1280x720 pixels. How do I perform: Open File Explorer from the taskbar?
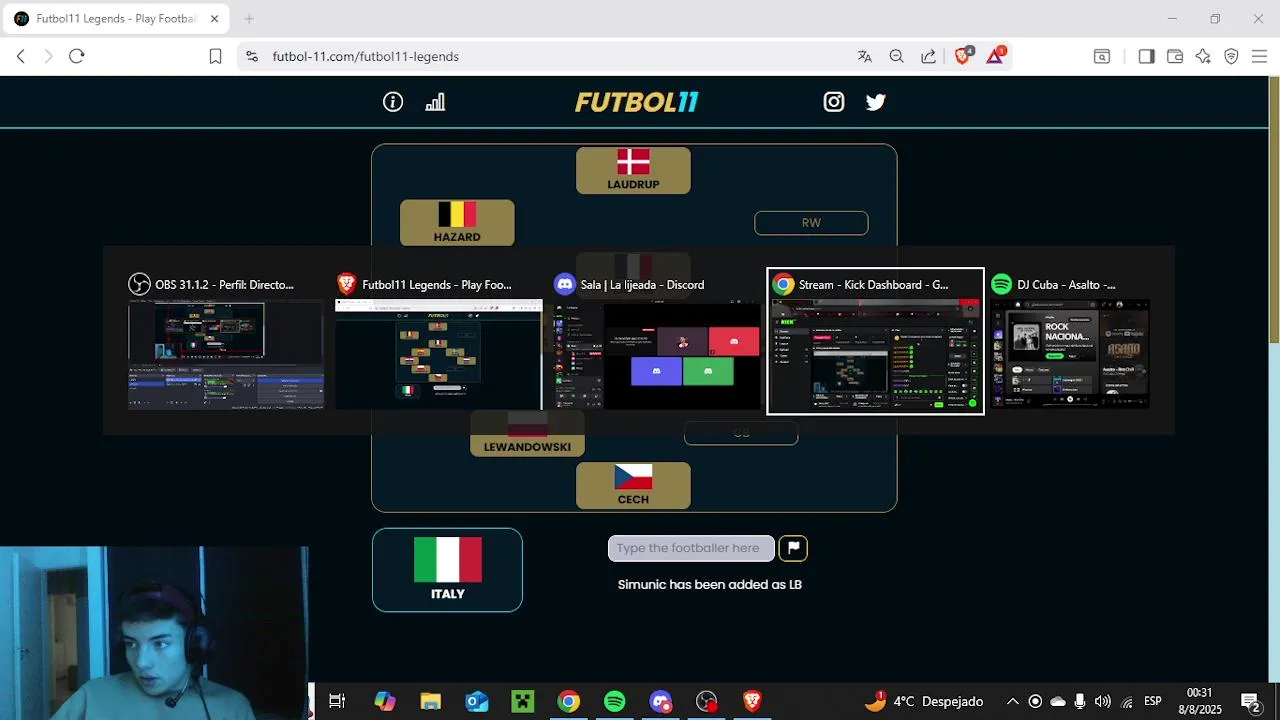pyautogui.click(x=431, y=701)
